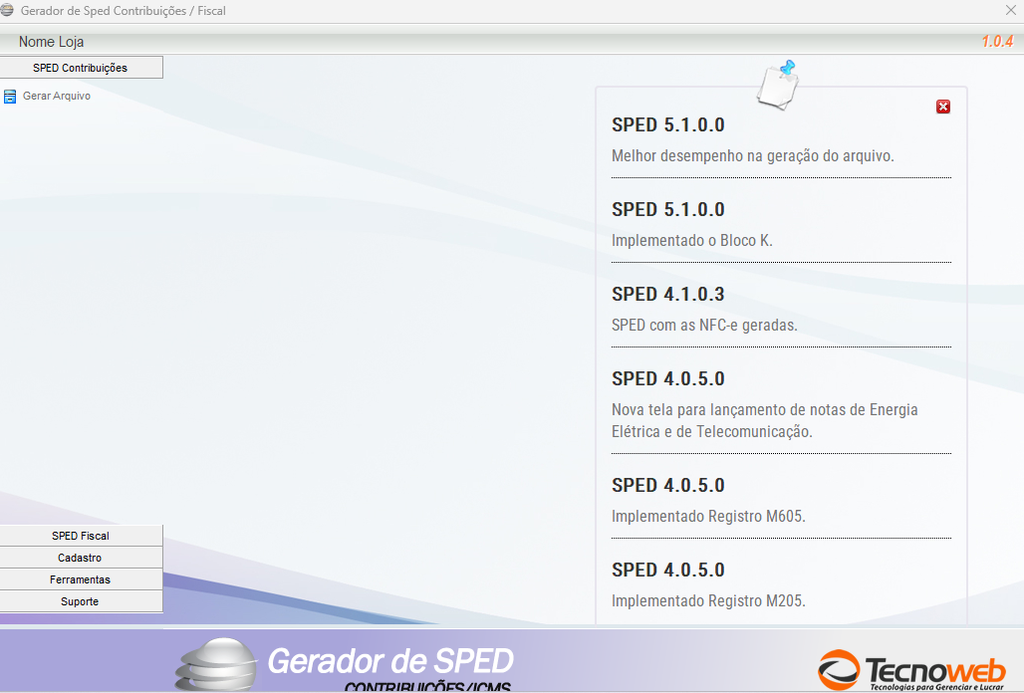
Task: Click the Gerador de SPED disc stack logo
Action: (217, 664)
